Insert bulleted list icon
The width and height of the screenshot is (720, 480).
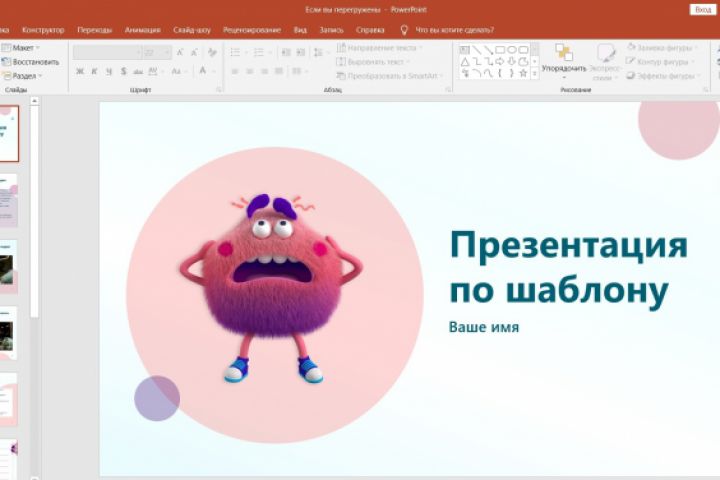tap(235, 52)
